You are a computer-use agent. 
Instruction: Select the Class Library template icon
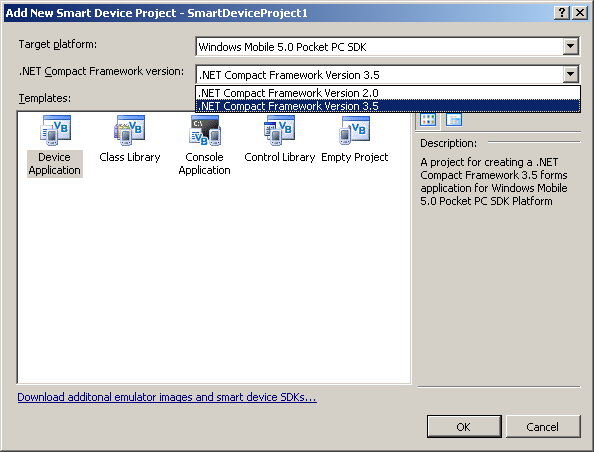click(x=130, y=131)
